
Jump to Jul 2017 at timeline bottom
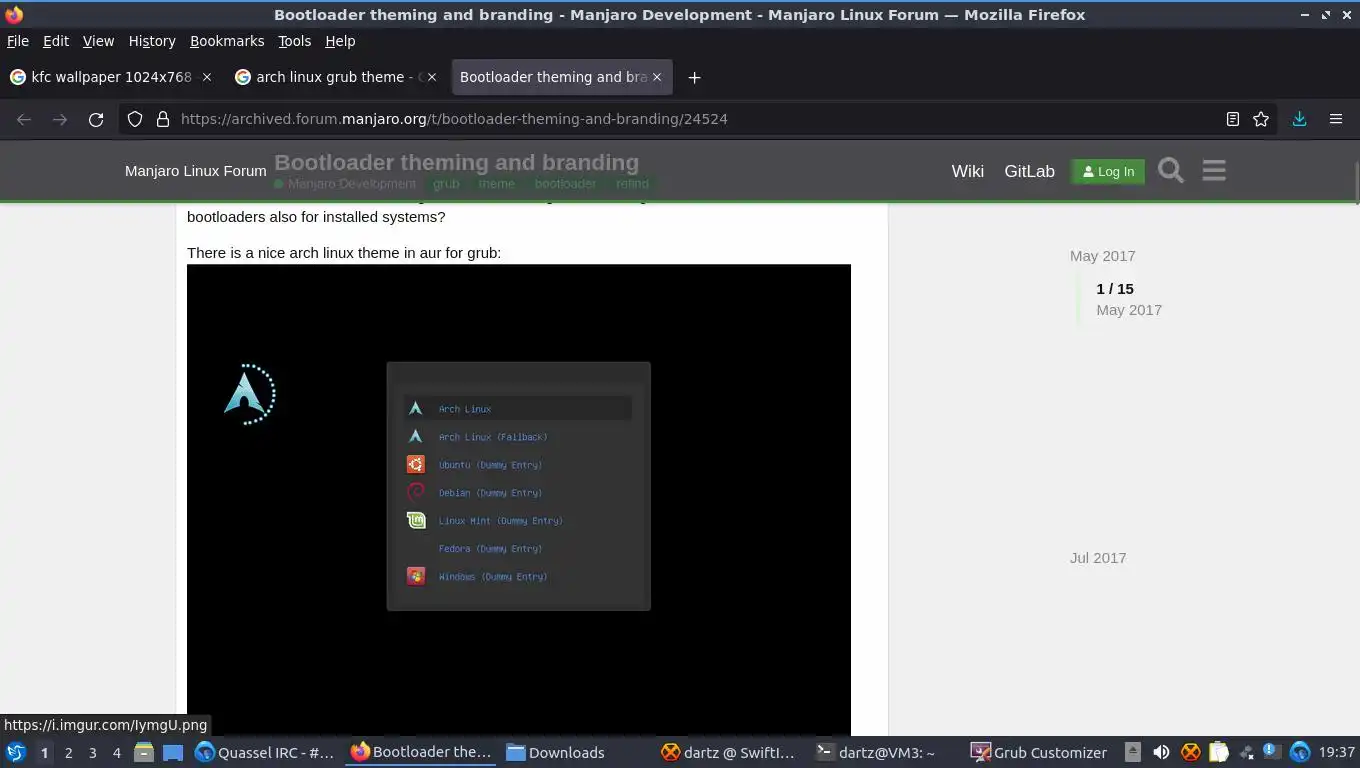click(1098, 558)
